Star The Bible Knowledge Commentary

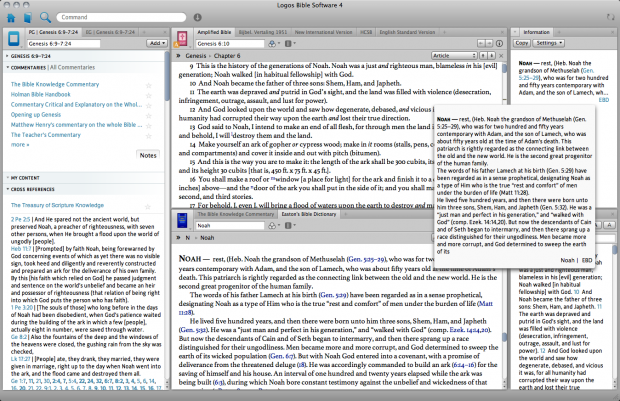click(x=149, y=85)
